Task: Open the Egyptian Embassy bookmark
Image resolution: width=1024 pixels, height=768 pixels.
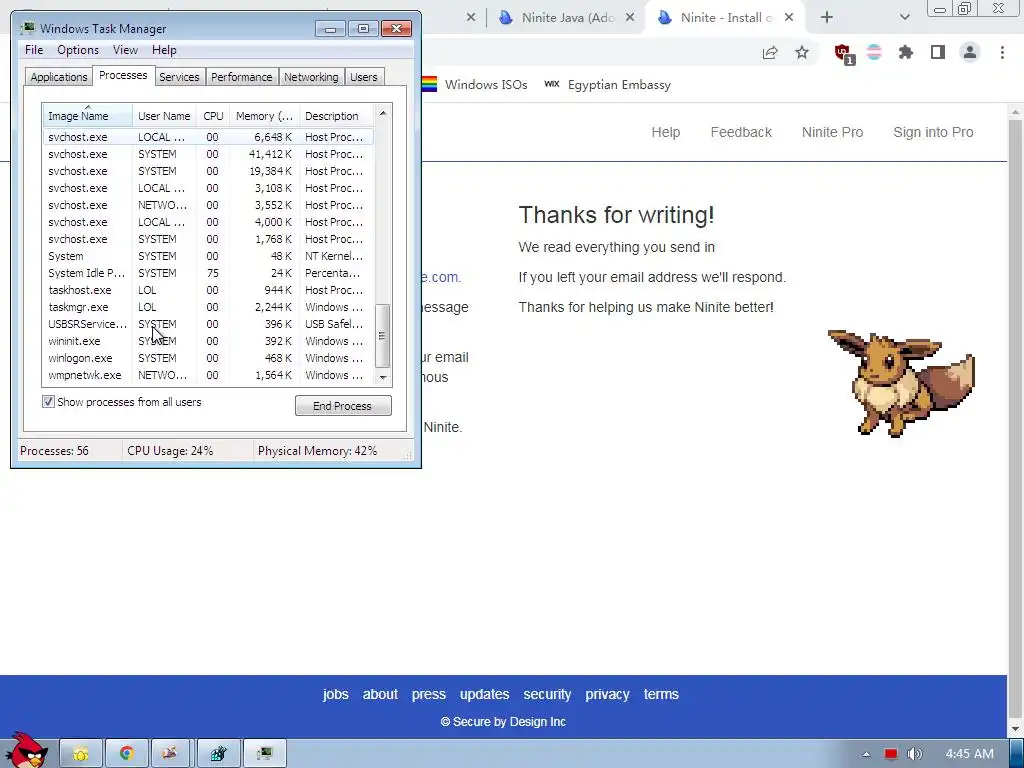Action: (608, 84)
